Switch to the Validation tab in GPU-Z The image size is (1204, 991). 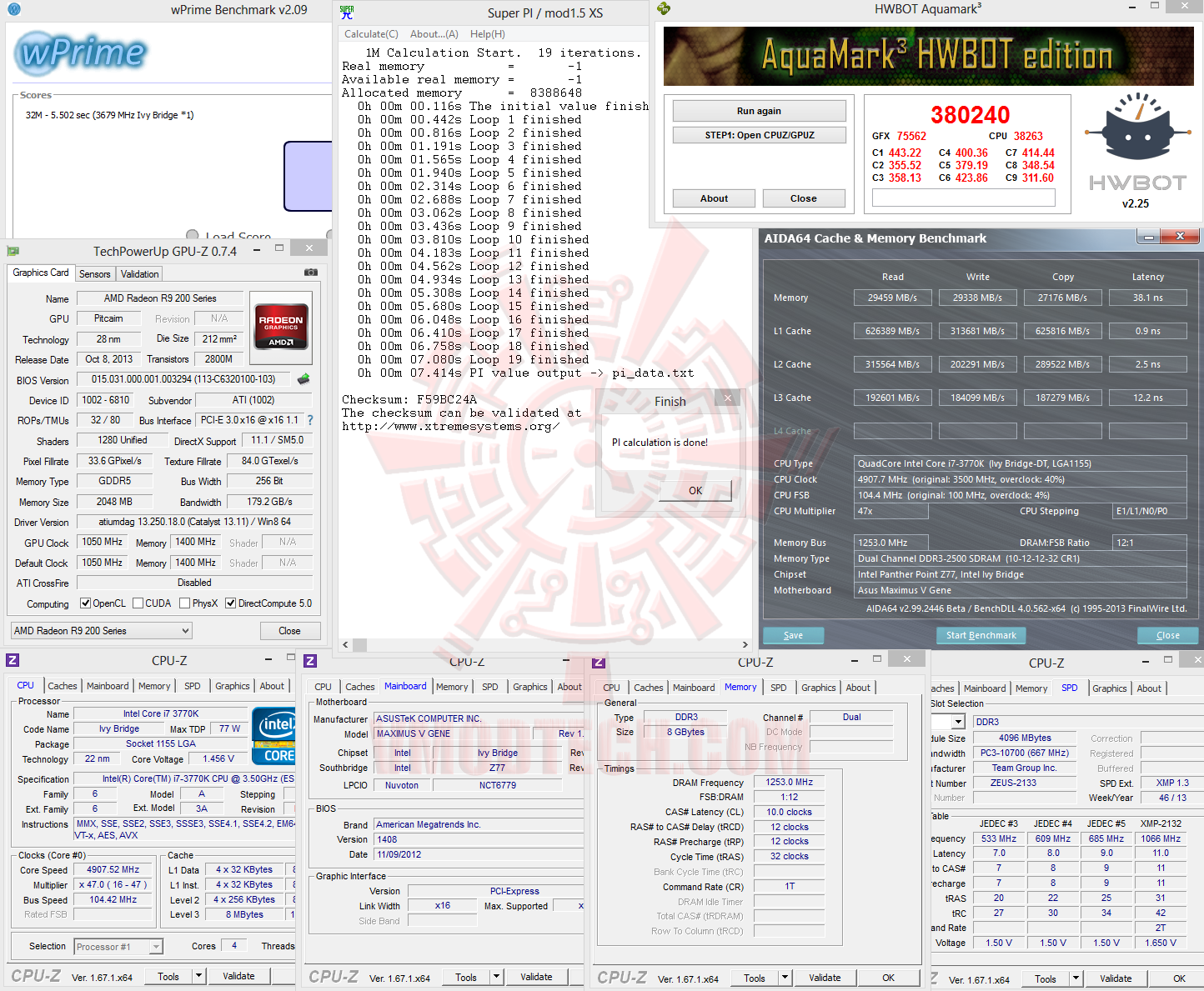139,273
